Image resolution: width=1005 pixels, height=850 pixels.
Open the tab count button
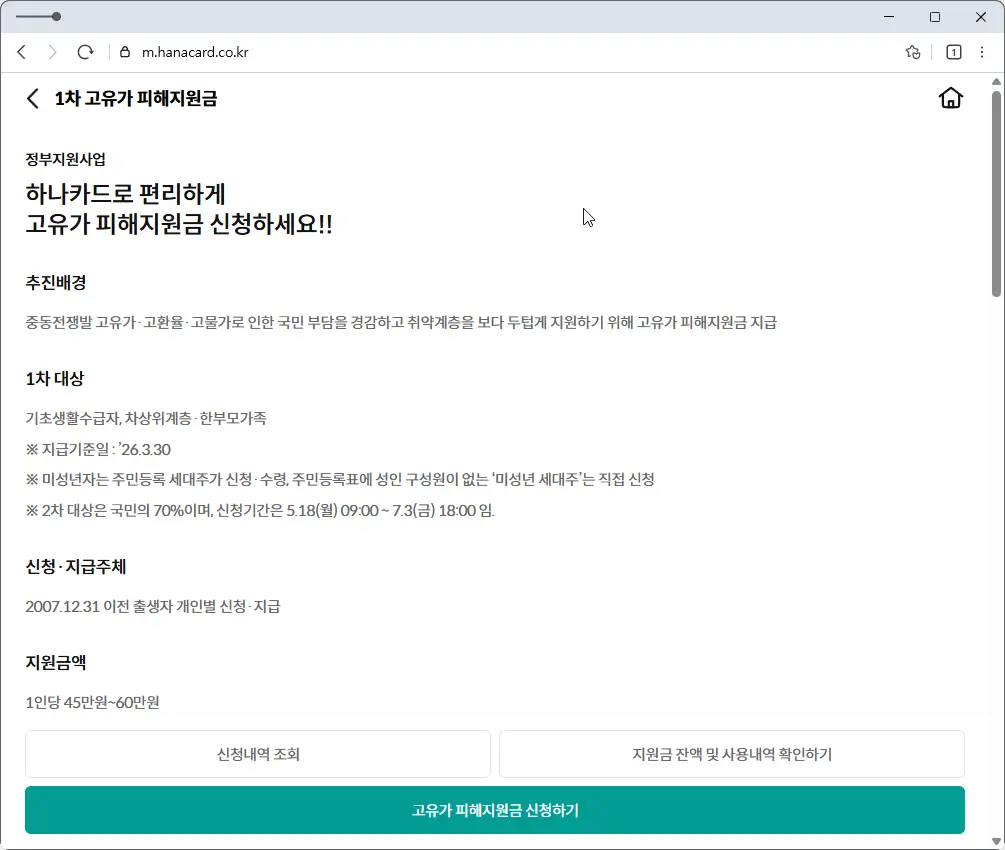[954, 52]
